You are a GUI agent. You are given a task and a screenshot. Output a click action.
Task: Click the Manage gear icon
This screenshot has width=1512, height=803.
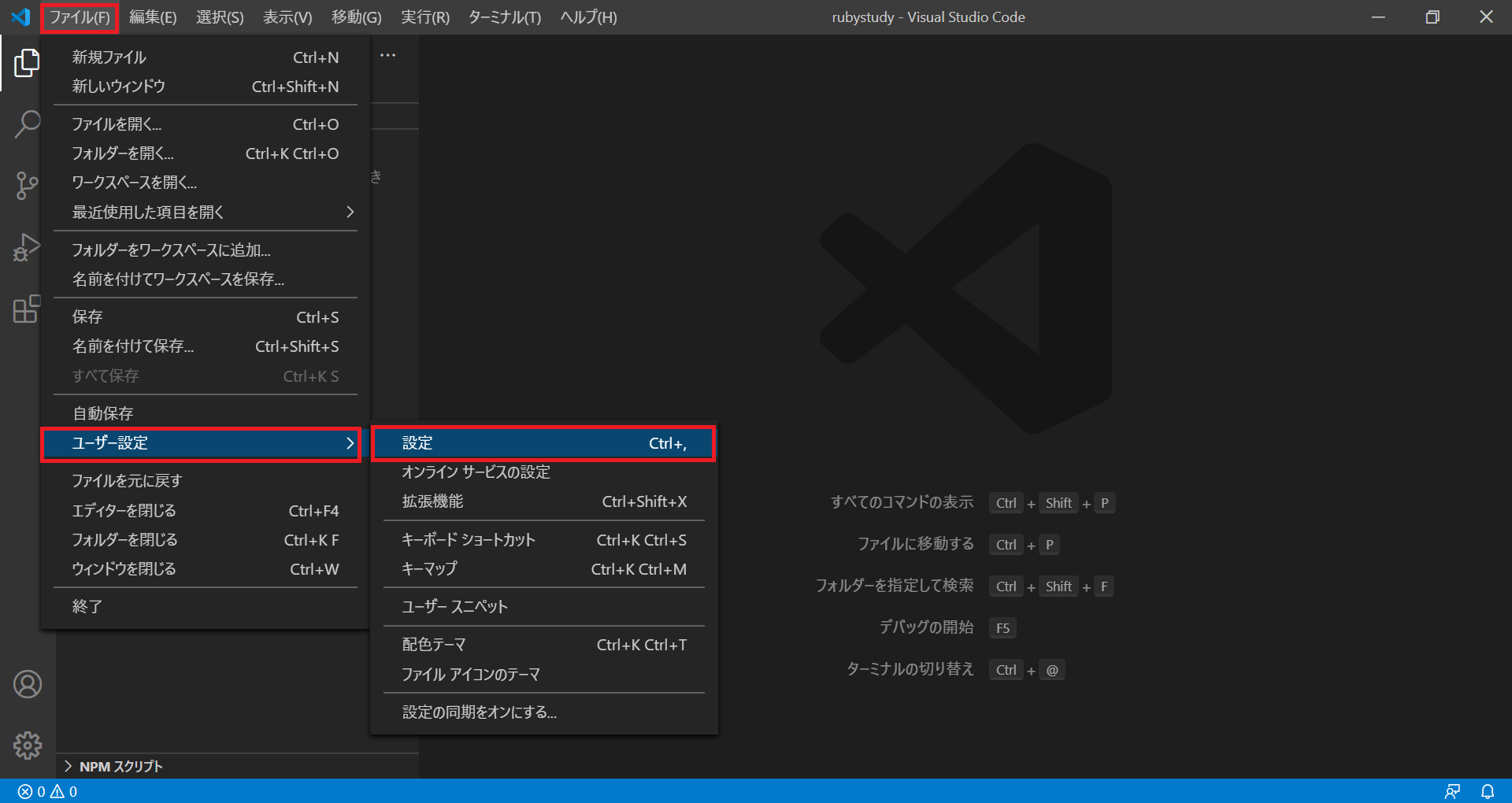click(28, 745)
